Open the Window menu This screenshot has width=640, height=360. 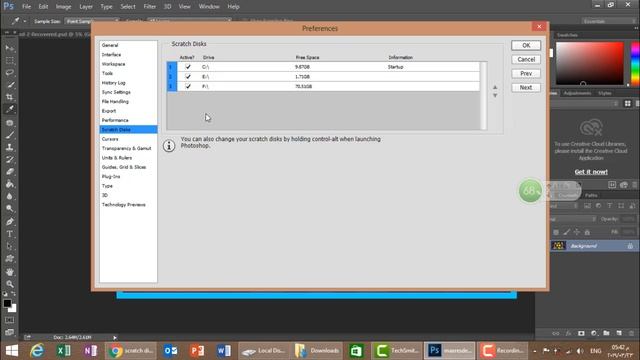click(209, 7)
